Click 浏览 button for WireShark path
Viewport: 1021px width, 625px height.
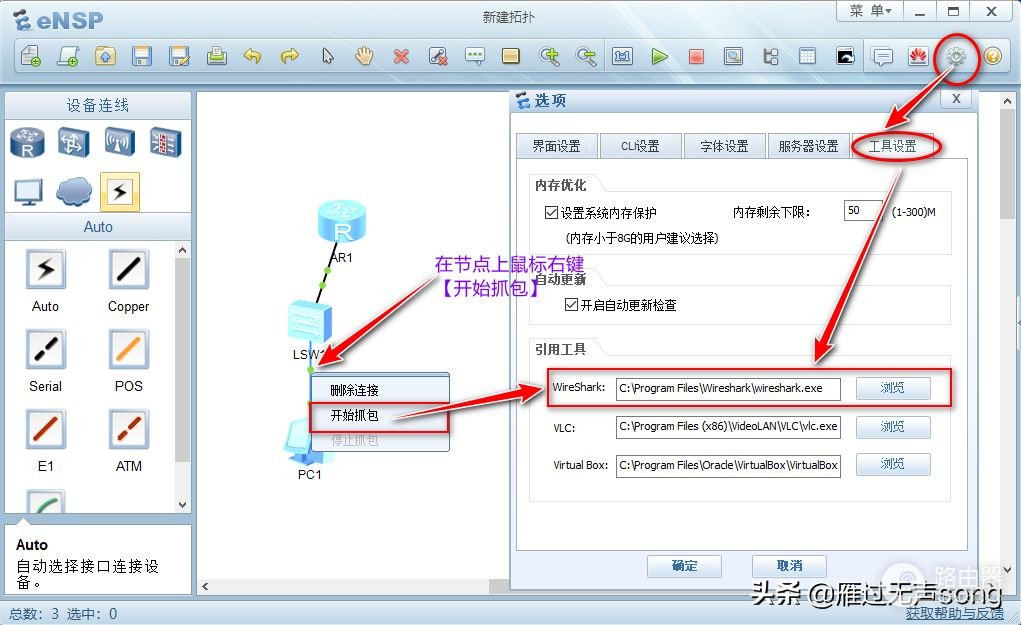point(893,388)
